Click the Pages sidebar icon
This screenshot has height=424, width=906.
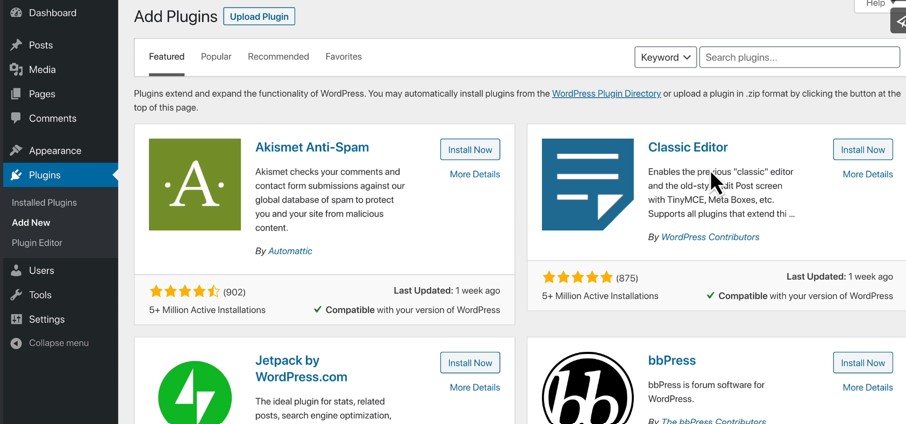click(x=16, y=94)
